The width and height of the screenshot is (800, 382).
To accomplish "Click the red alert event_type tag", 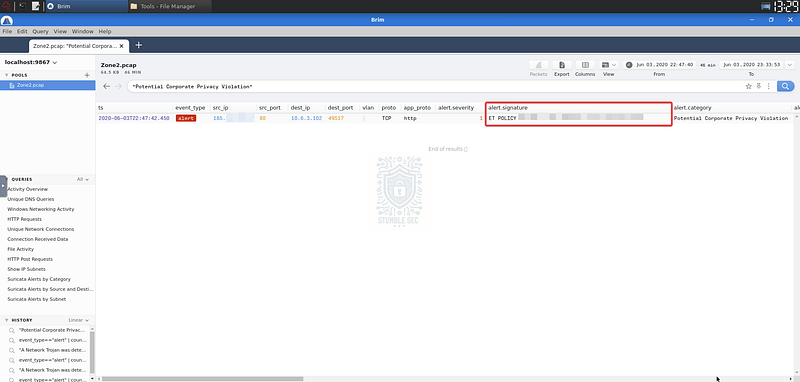I will click(186, 118).
